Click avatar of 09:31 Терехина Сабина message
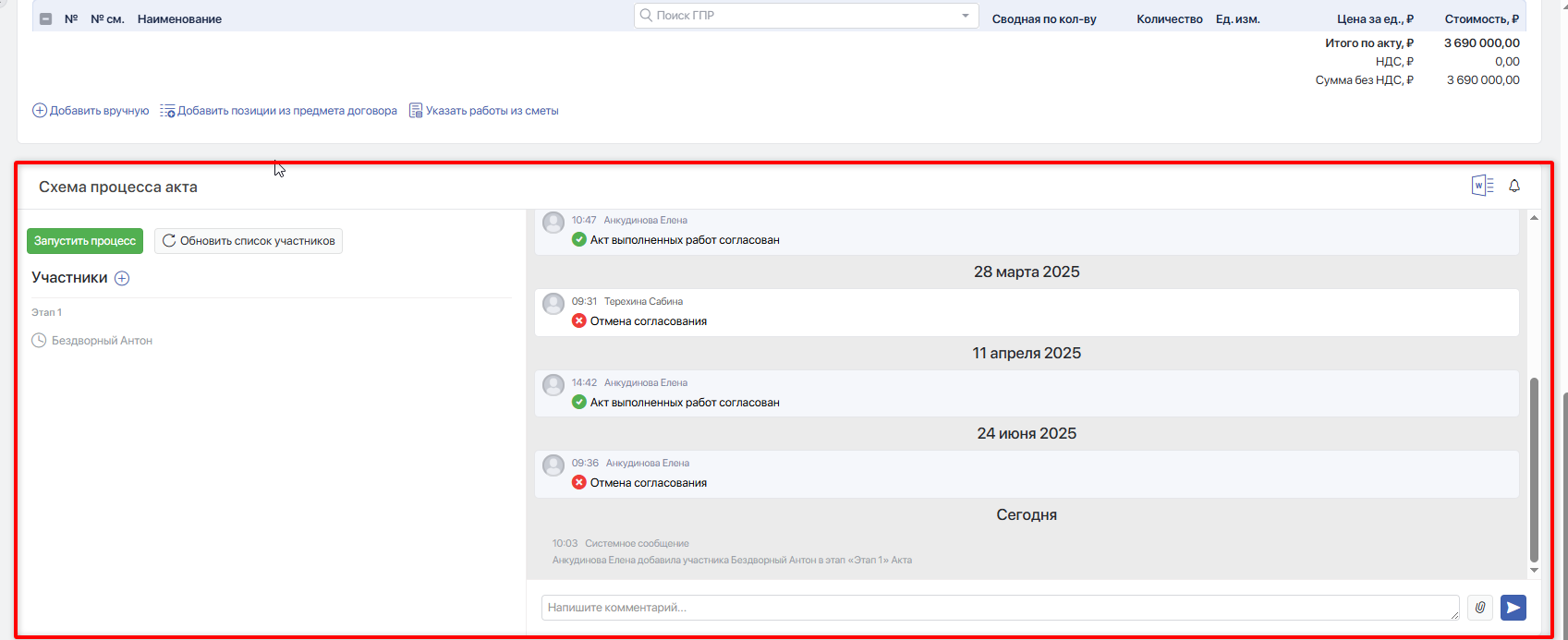The image size is (1568, 640). 553,304
